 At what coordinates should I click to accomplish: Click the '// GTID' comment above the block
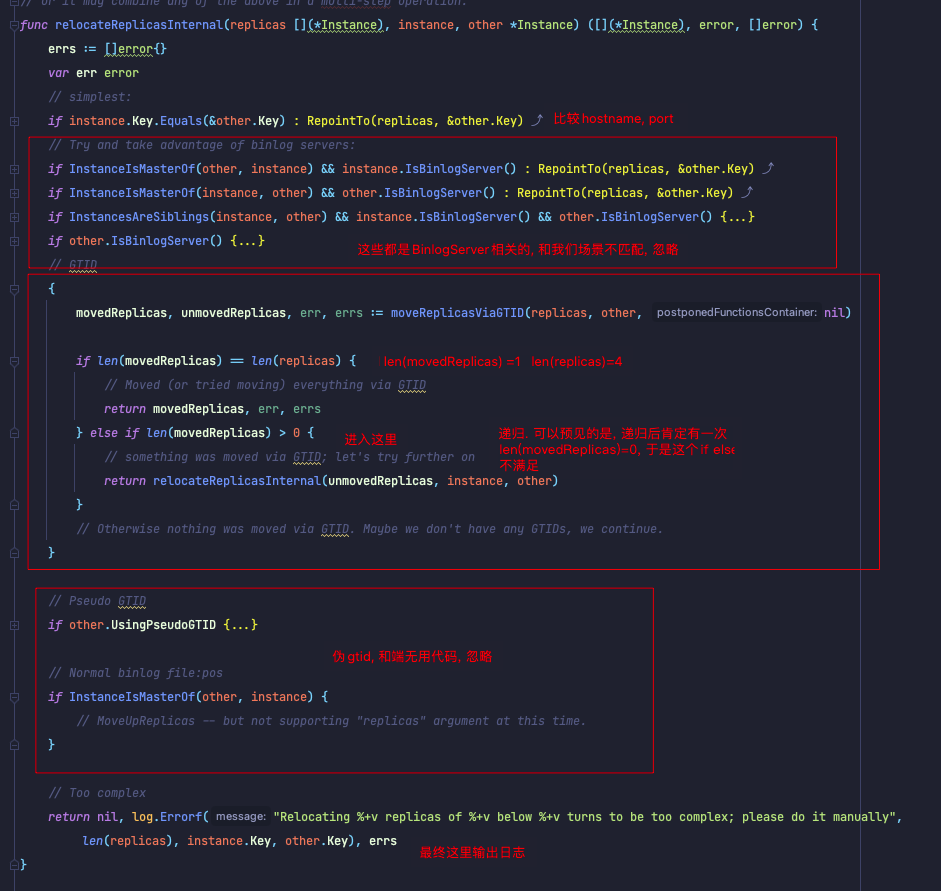(x=73, y=265)
